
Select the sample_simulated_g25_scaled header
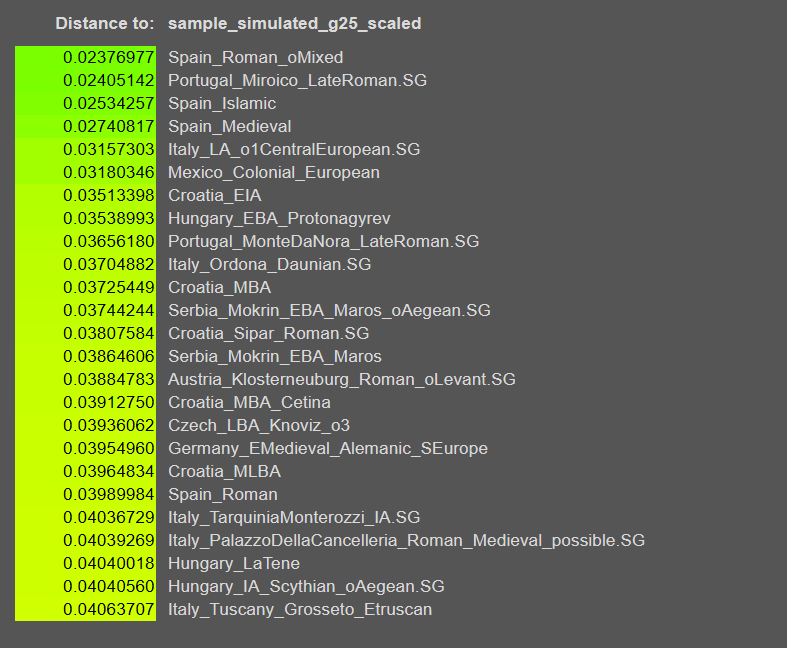click(x=294, y=23)
